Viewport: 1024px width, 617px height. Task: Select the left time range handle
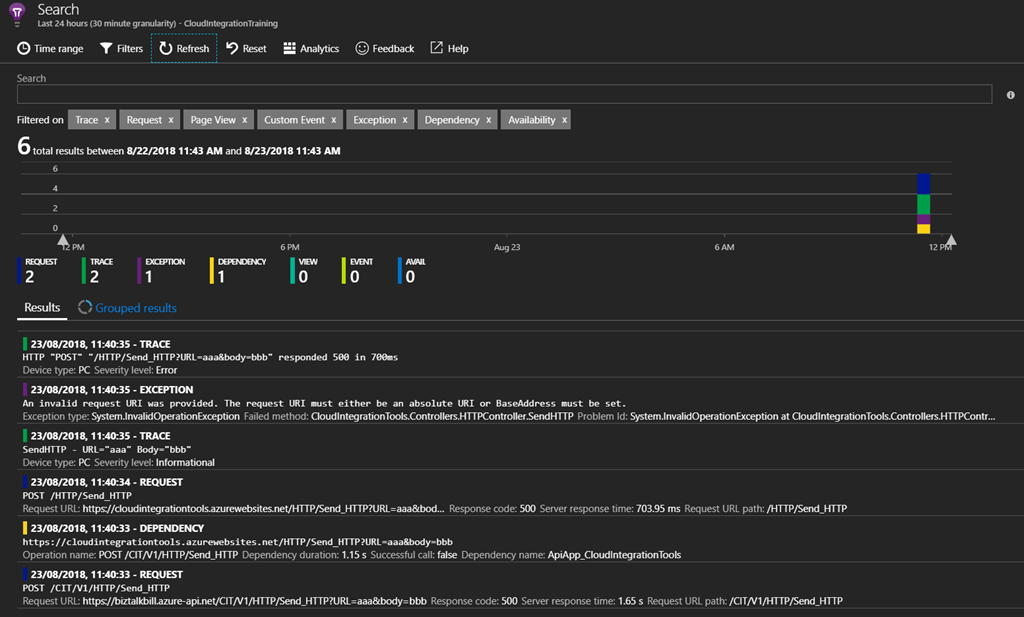coord(63,240)
